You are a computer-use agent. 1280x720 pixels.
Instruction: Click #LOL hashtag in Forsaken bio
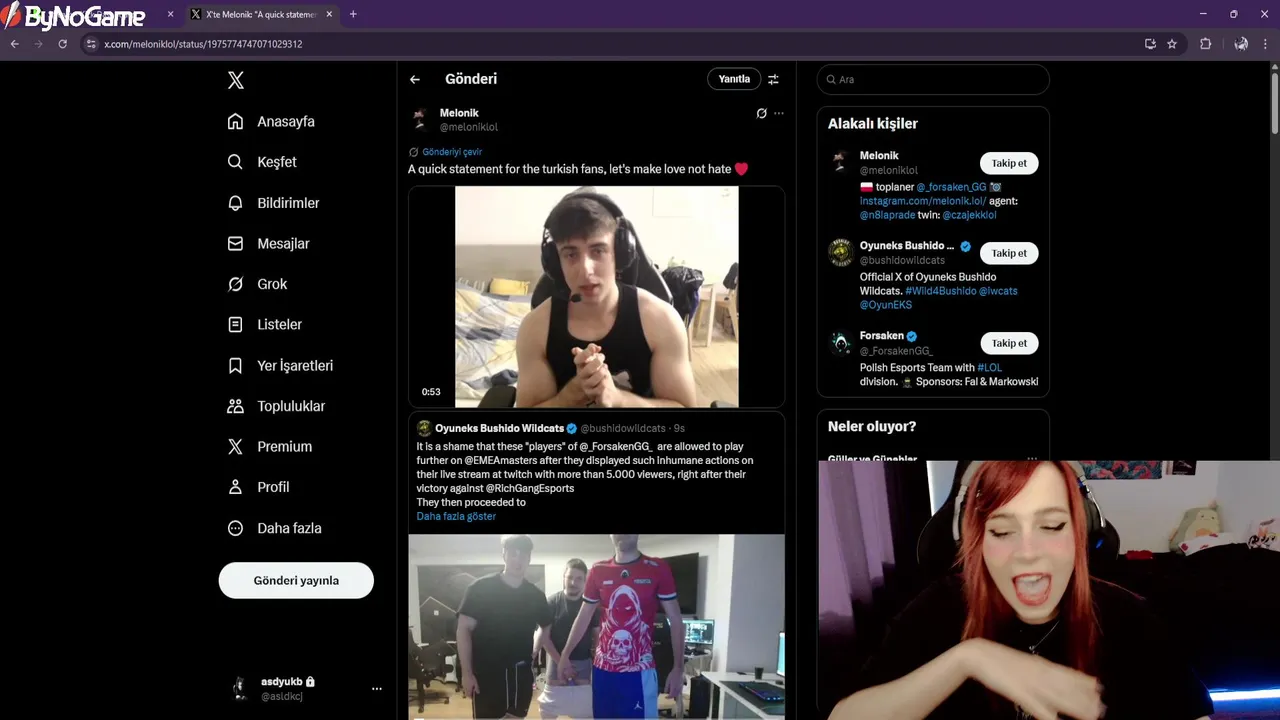coord(989,367)
